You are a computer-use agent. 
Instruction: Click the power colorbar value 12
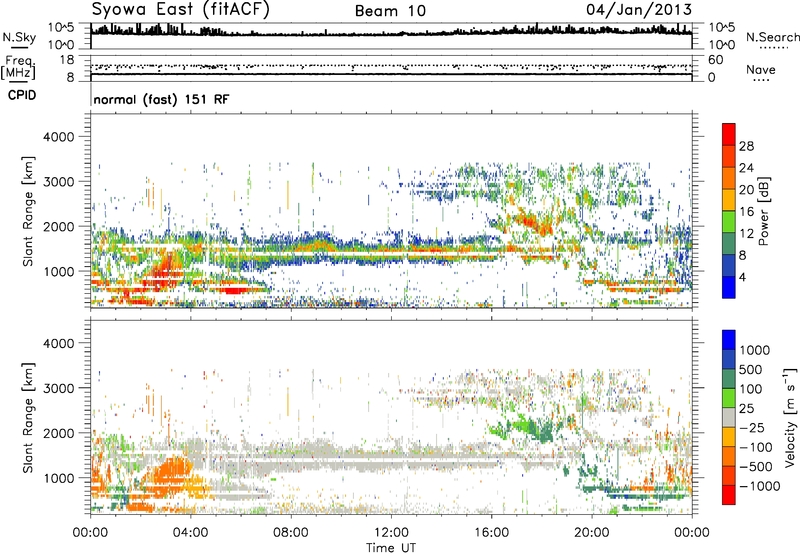(x=746, y=234)
